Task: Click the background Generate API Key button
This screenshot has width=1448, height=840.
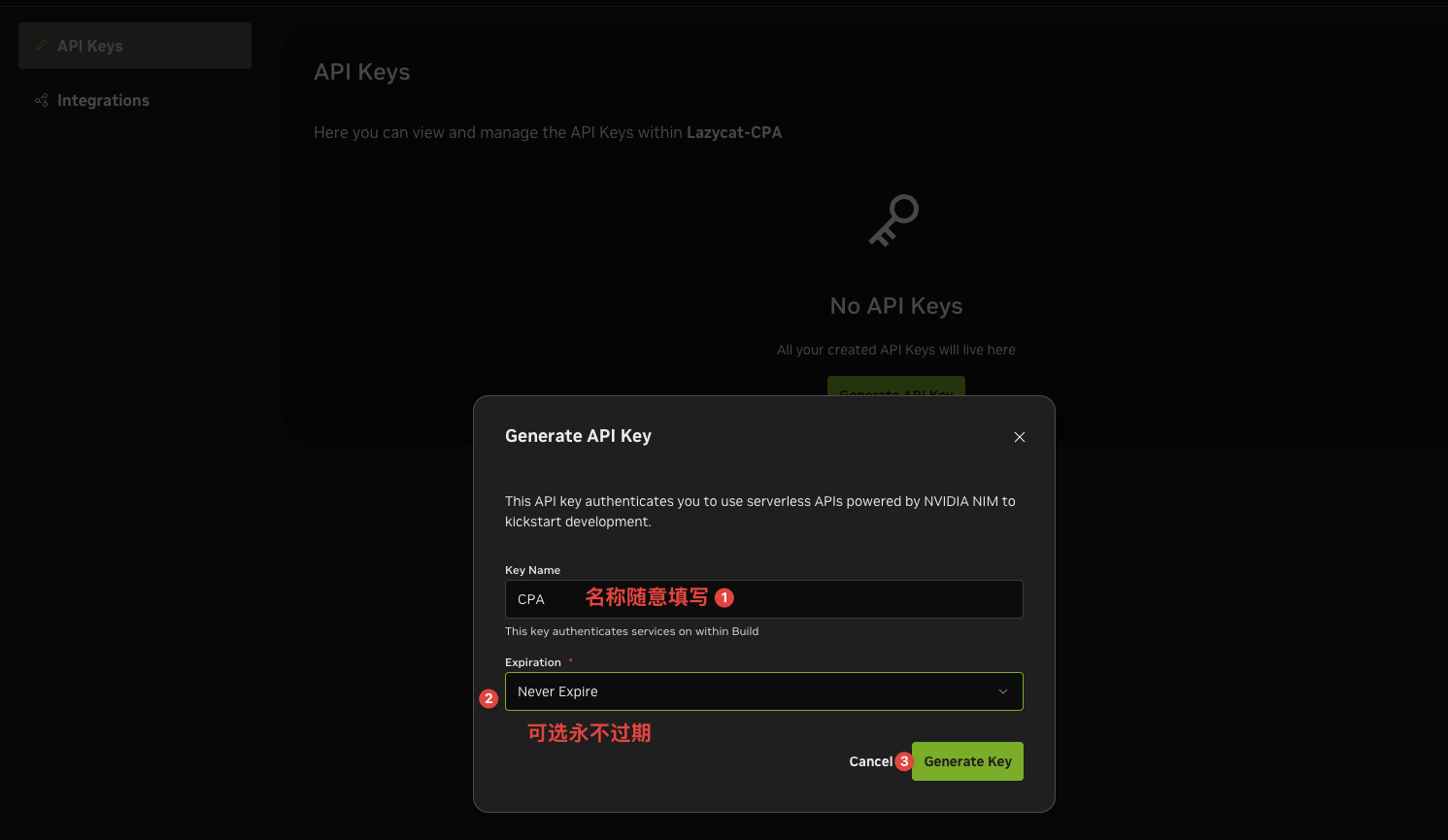Action: pyautogui.click(x=896, y=386)
